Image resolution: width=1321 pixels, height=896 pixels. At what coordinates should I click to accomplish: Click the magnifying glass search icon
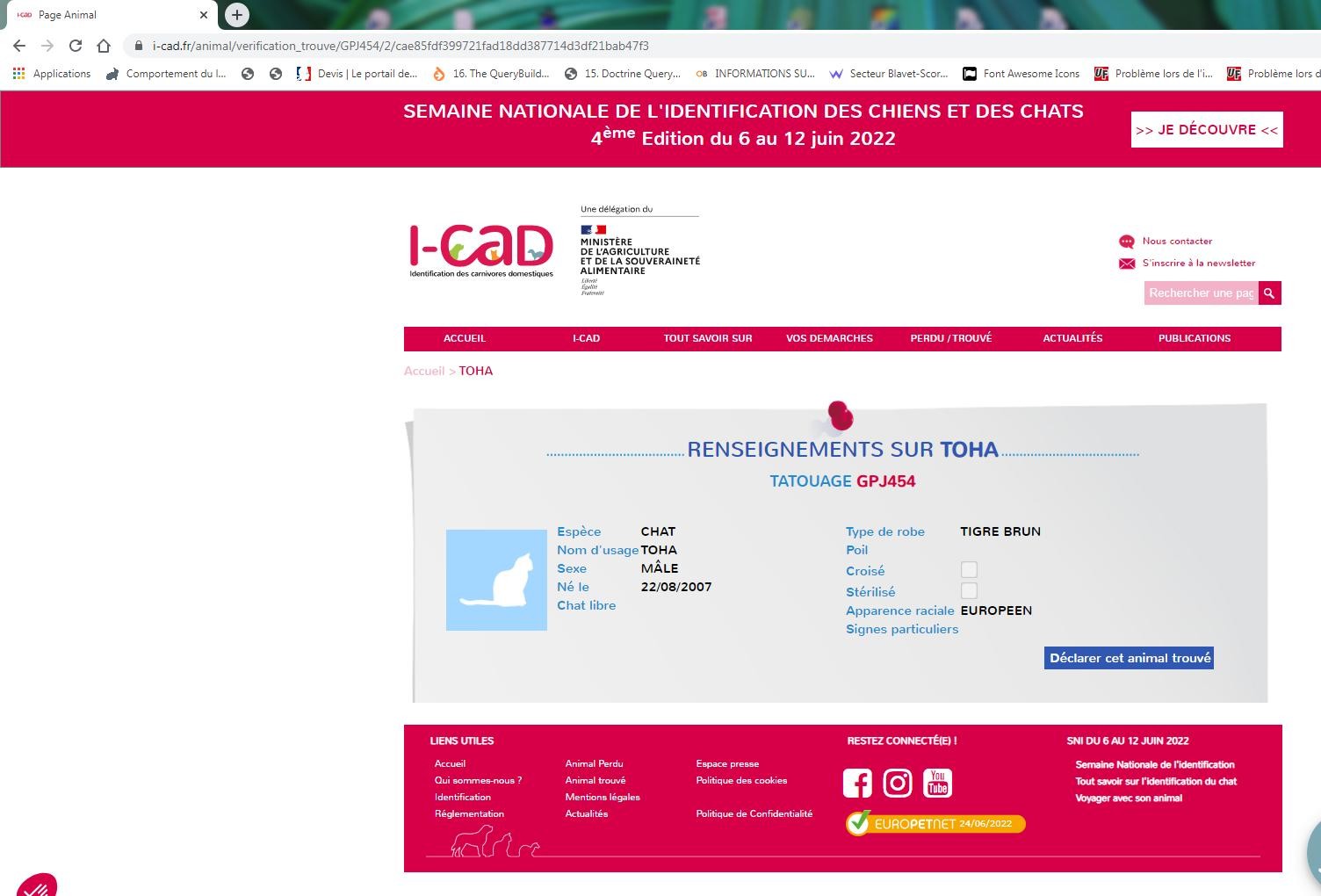coord(1269,293)
